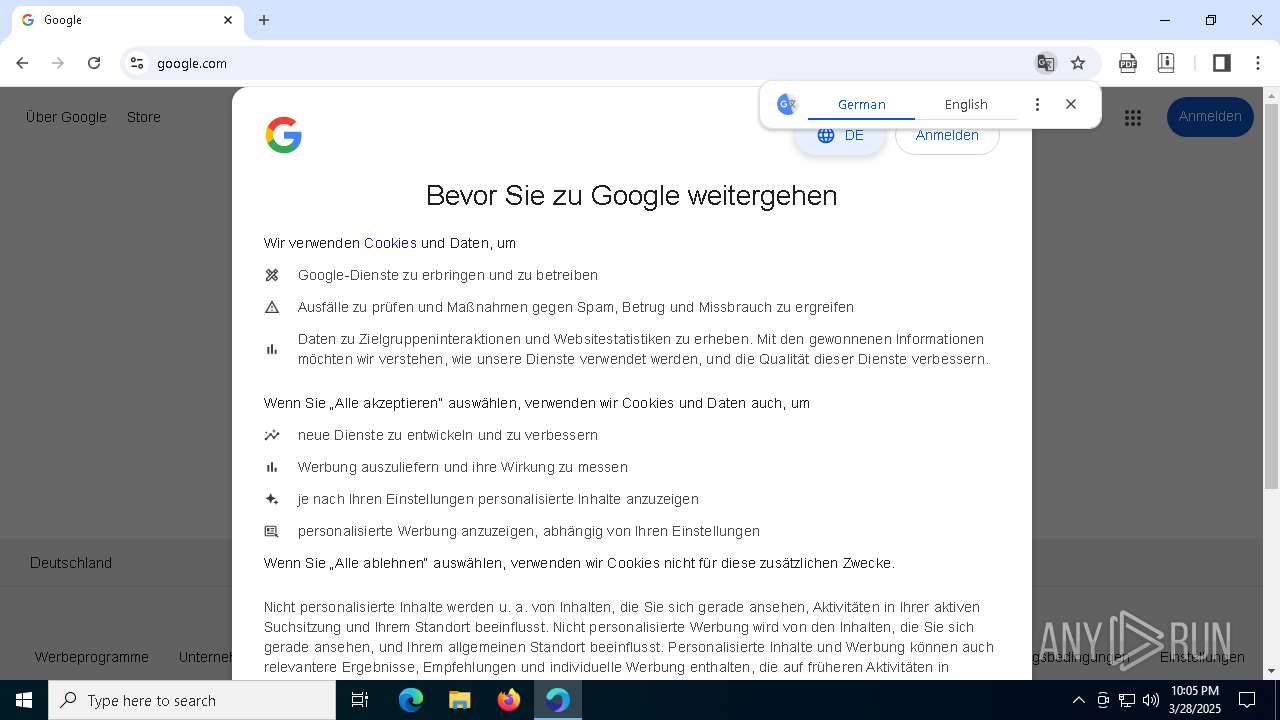Open a new browser tab
The image size is (1280, 720).
pos(264,20)
